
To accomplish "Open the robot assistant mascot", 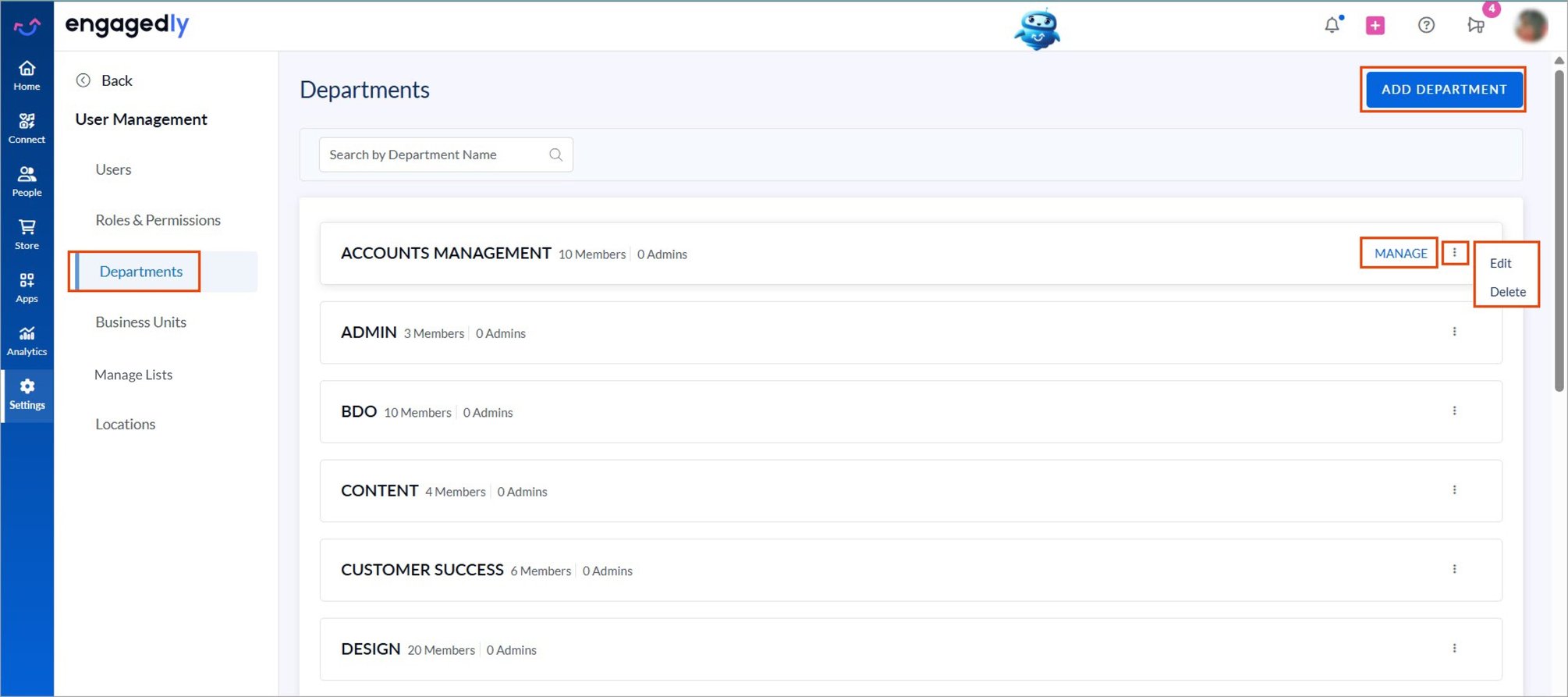I will click(x=1037, y=30).
